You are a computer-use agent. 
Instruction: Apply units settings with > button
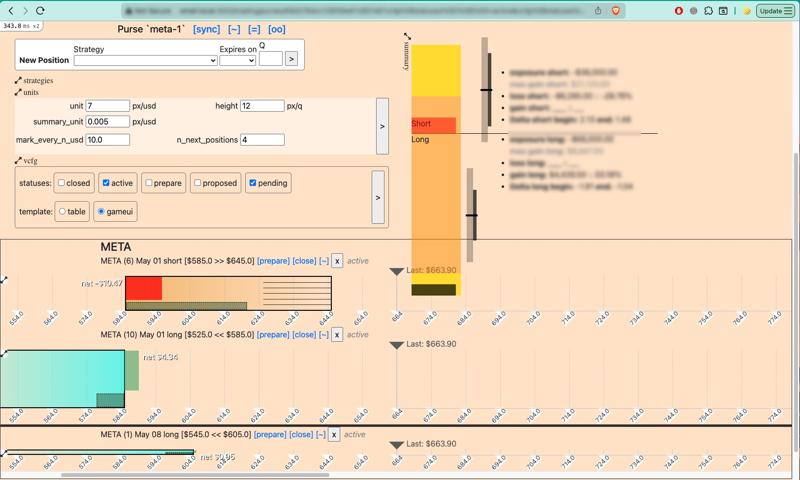pyautogui.click(x=382, y=126)
